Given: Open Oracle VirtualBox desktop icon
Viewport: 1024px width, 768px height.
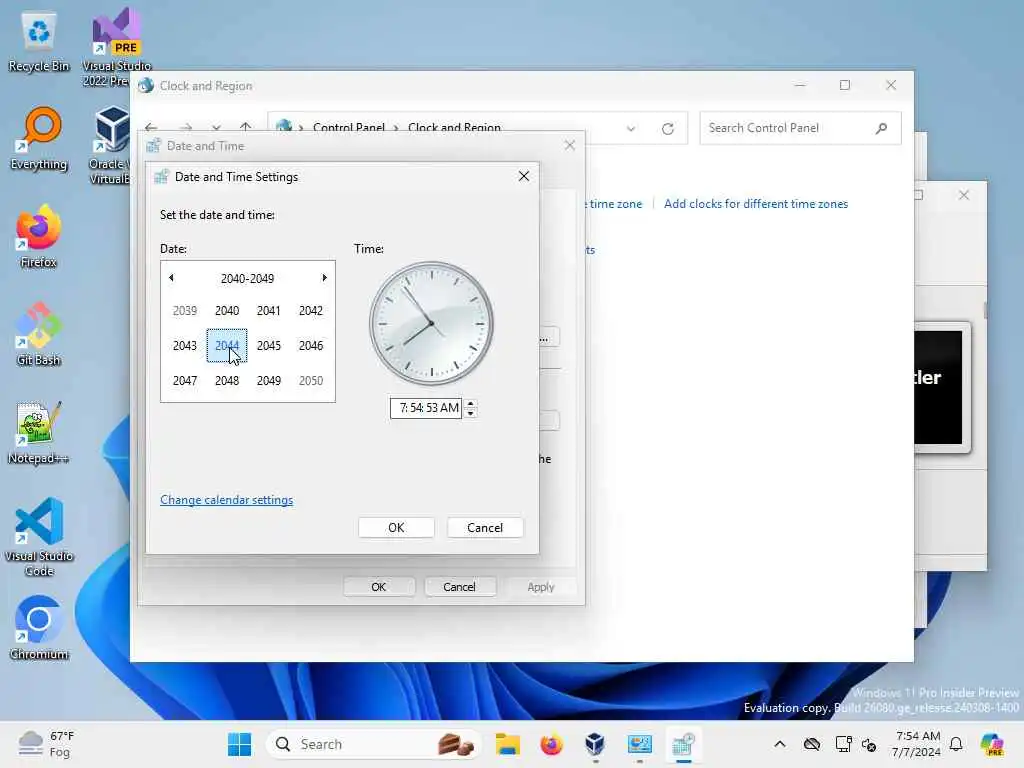Looking at the screenshot, I should pyautogui.click(x=111, y=145).
